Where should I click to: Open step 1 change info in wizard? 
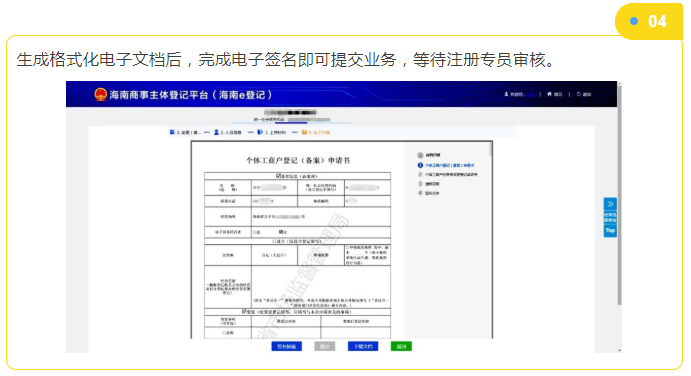click(185, 132)
